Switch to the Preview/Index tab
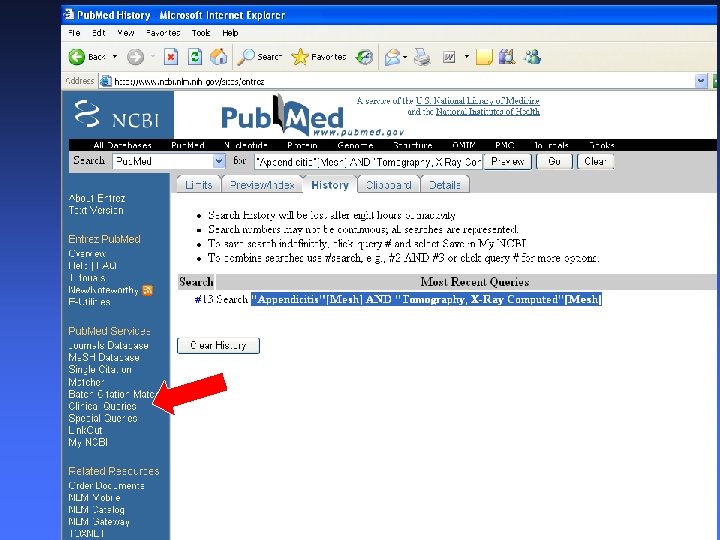 [x=262, y=185]
